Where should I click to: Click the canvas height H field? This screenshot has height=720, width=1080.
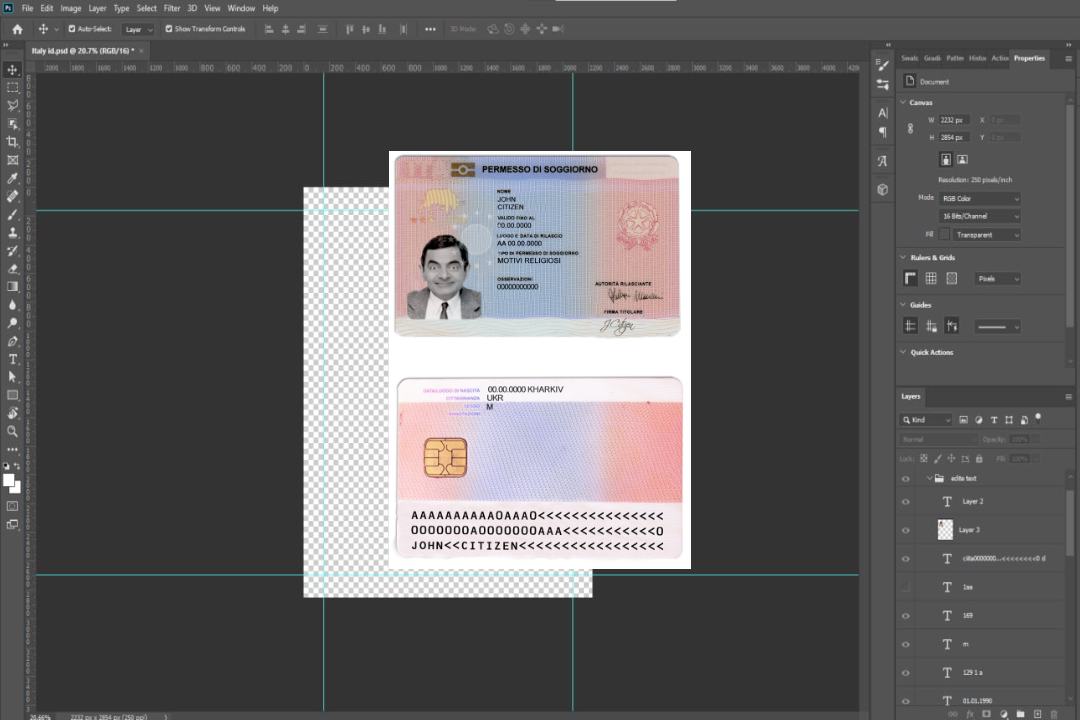pyautogui.click(x=955, y=137)
